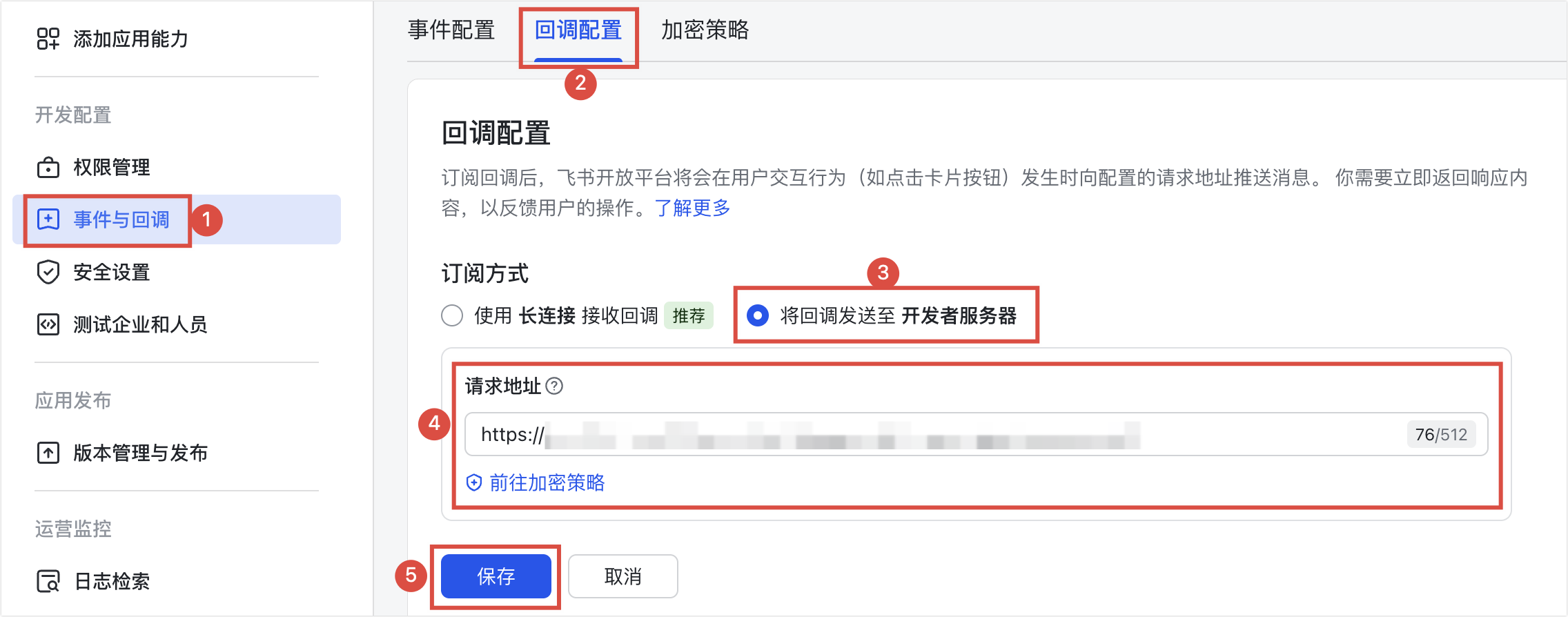Click the 安全设置 shield icon
1568x617 pixels.
48,272
